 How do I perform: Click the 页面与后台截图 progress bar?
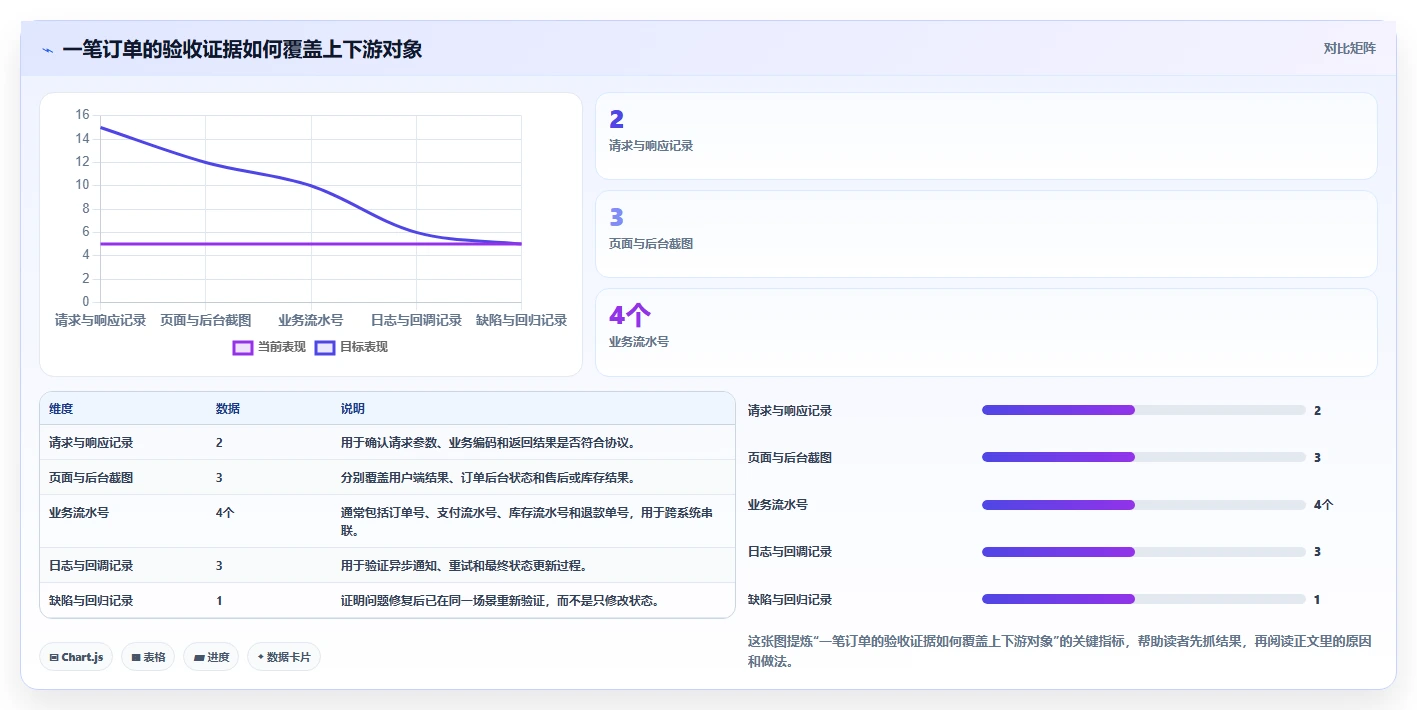1144,457
